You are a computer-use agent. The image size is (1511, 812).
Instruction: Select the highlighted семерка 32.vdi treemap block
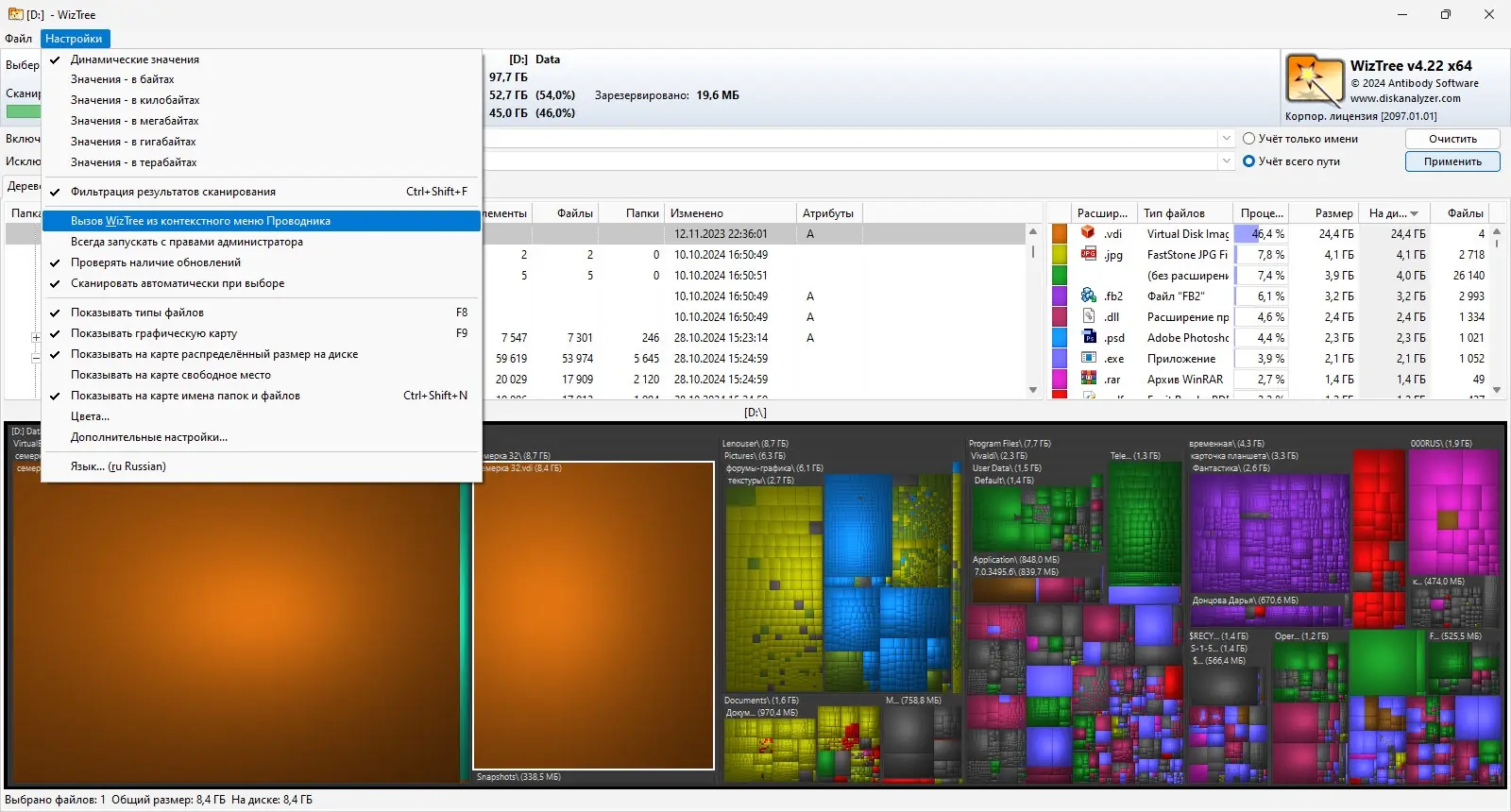[593, 615]
